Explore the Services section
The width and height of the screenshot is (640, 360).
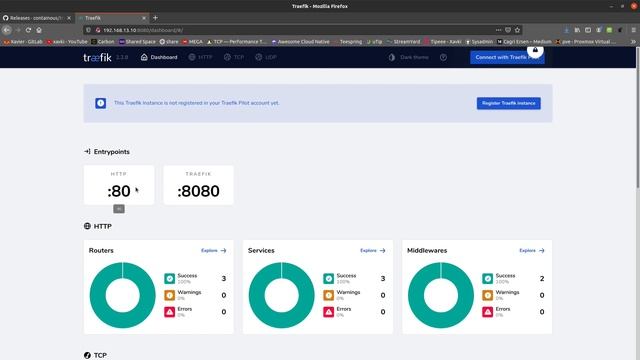tap(373, 251)
